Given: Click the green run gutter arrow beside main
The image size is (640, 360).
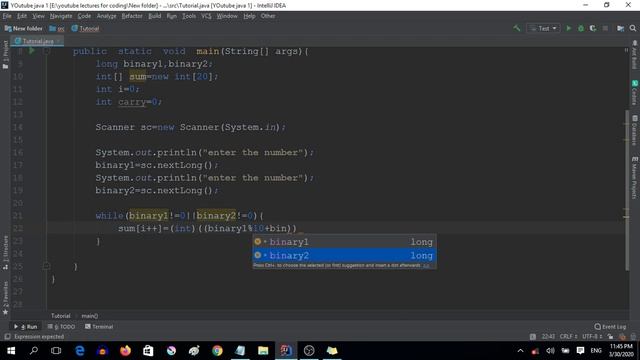Looking at the screenshot, I should 32,51.
